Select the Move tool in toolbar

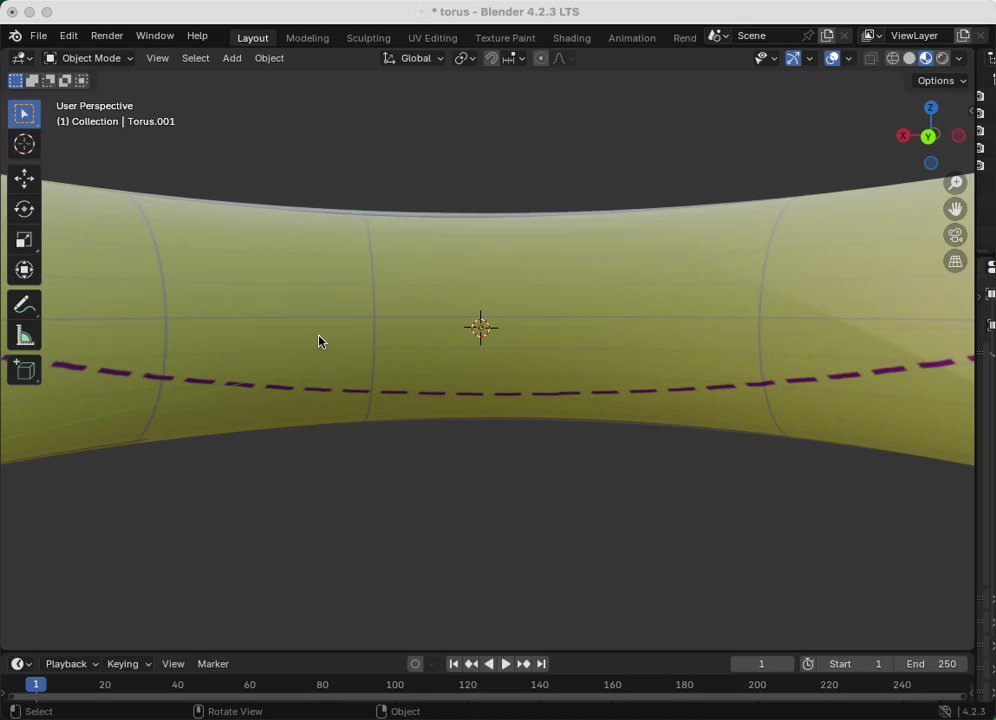tap(24, 179)
